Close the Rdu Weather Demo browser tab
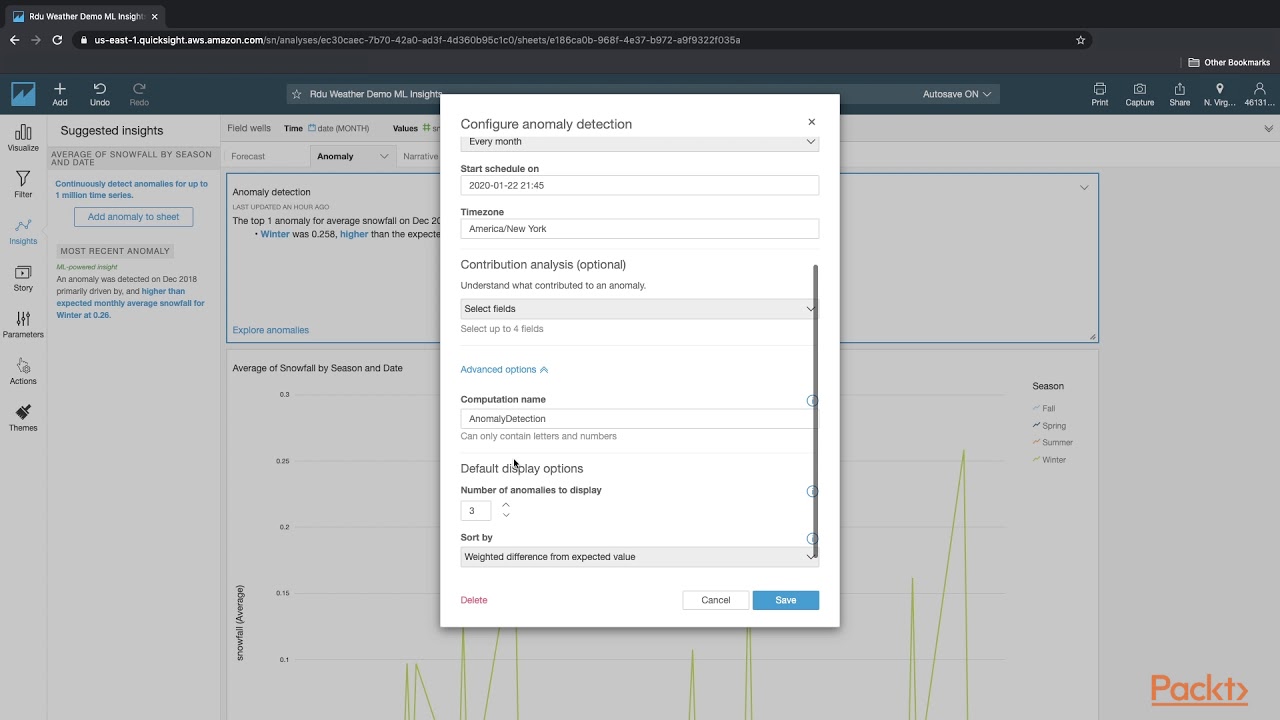The image size is (1280, 720). [154, 16]
